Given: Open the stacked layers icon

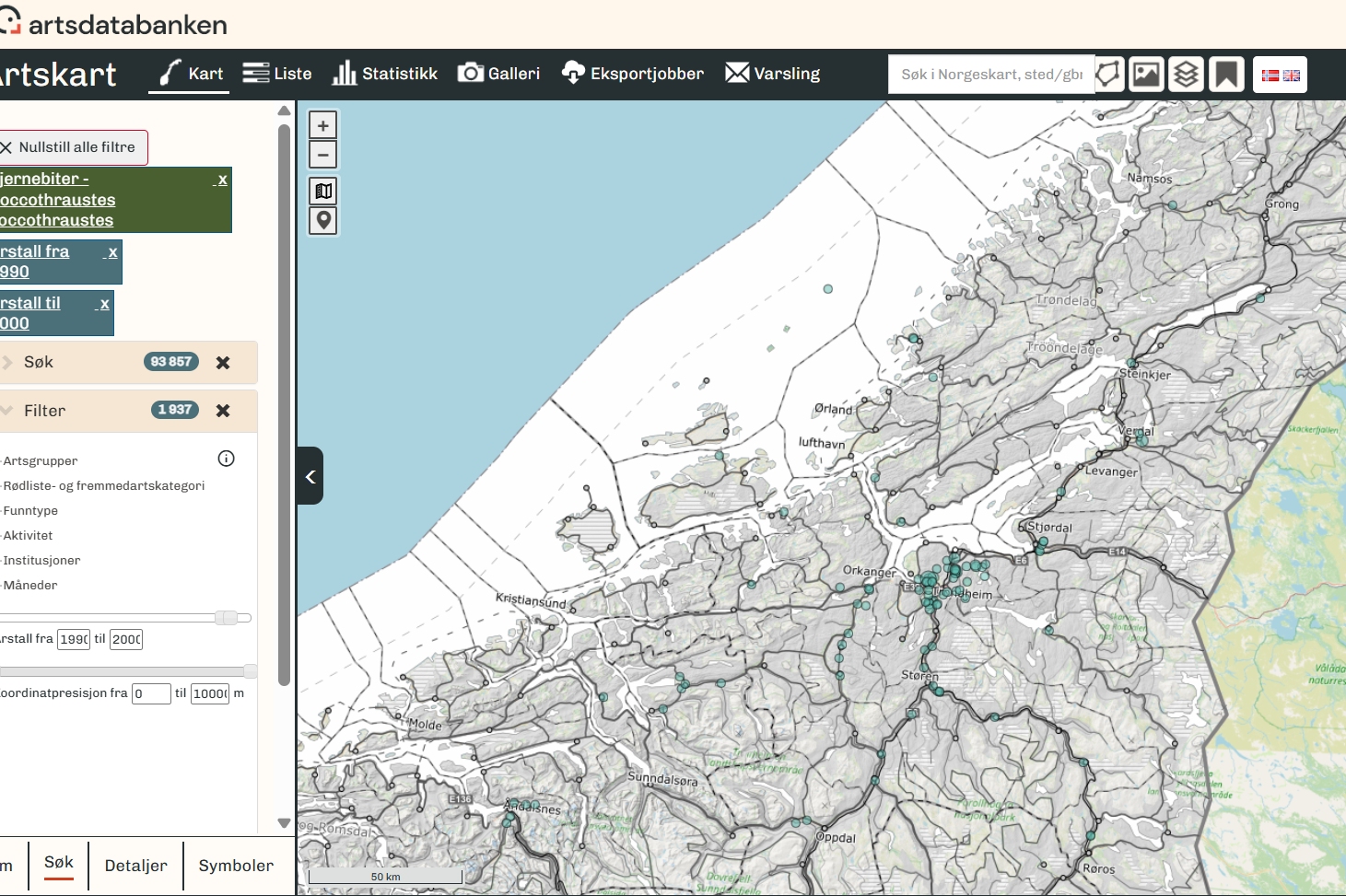Looking at the screenshot, I should coord(1186,75).
